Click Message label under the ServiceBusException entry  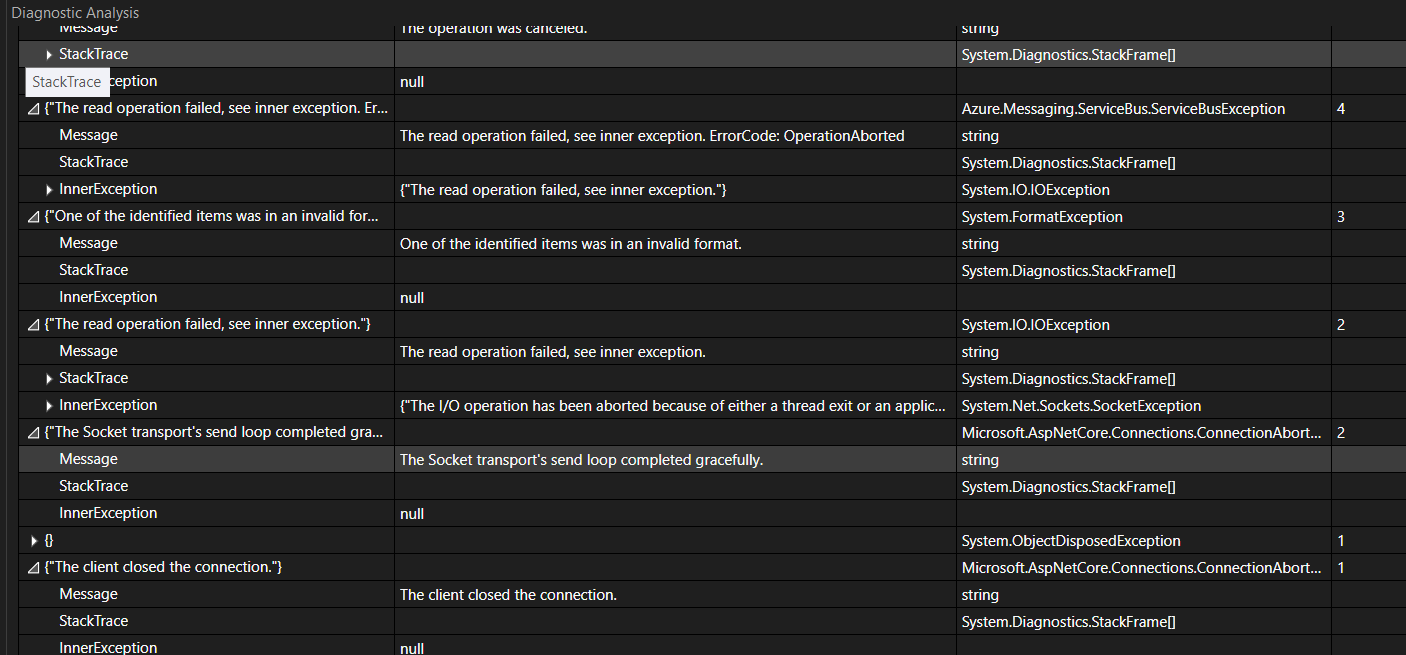pos(88,136)
